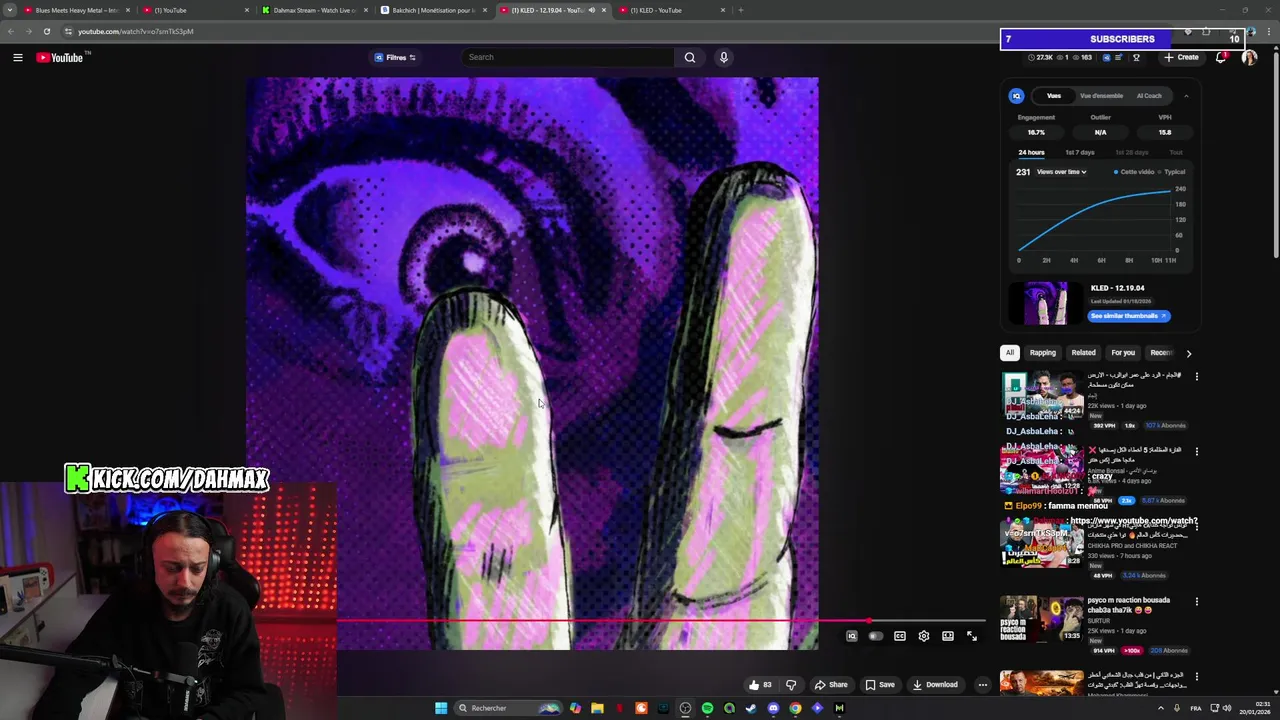Open Spotify from the taskbar
This screenshot has height=720, width=1280.
coord(707,708)
